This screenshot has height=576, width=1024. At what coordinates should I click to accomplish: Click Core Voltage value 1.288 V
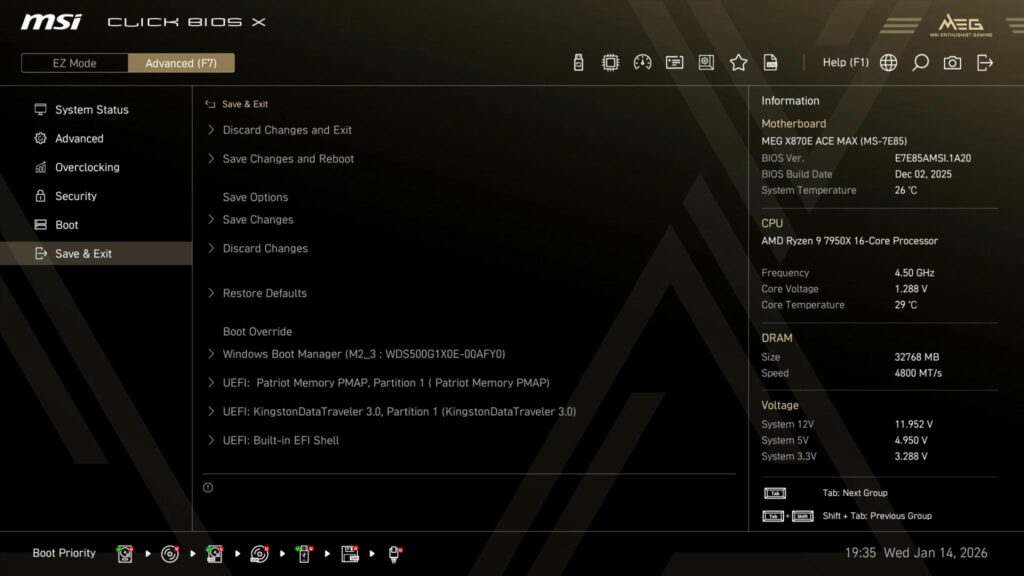911,289
